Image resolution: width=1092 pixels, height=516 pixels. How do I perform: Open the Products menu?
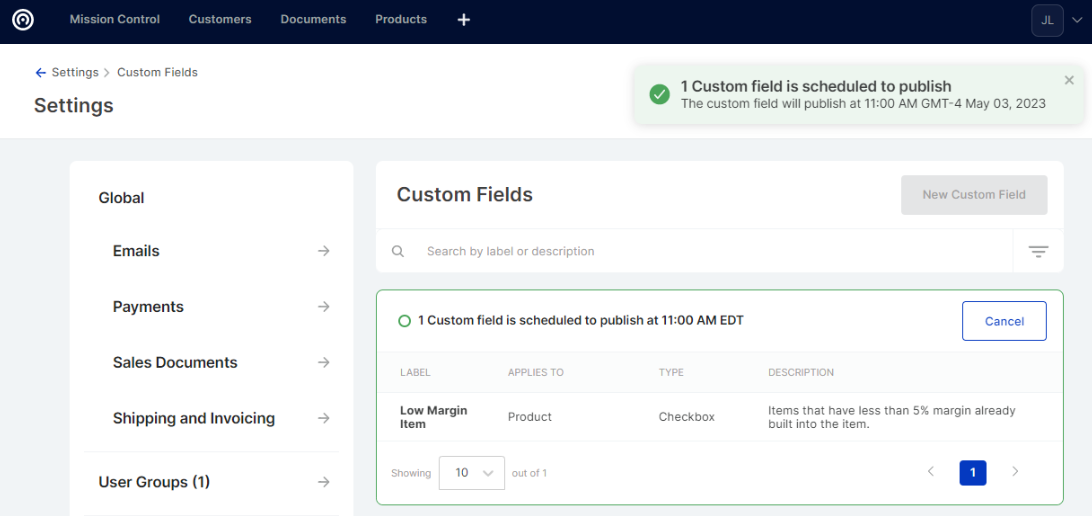401,20
